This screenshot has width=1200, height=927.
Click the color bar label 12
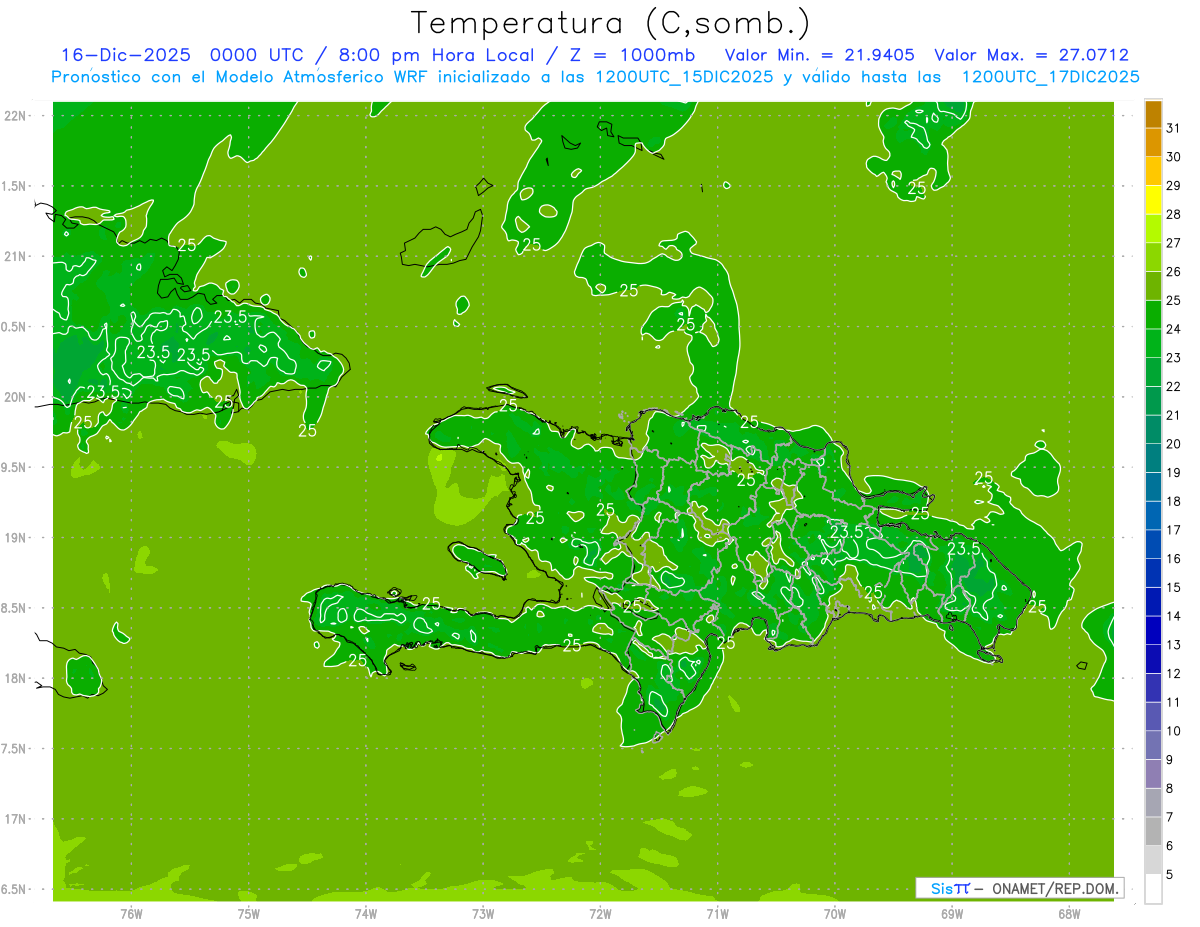click(x=1173, y=673)
